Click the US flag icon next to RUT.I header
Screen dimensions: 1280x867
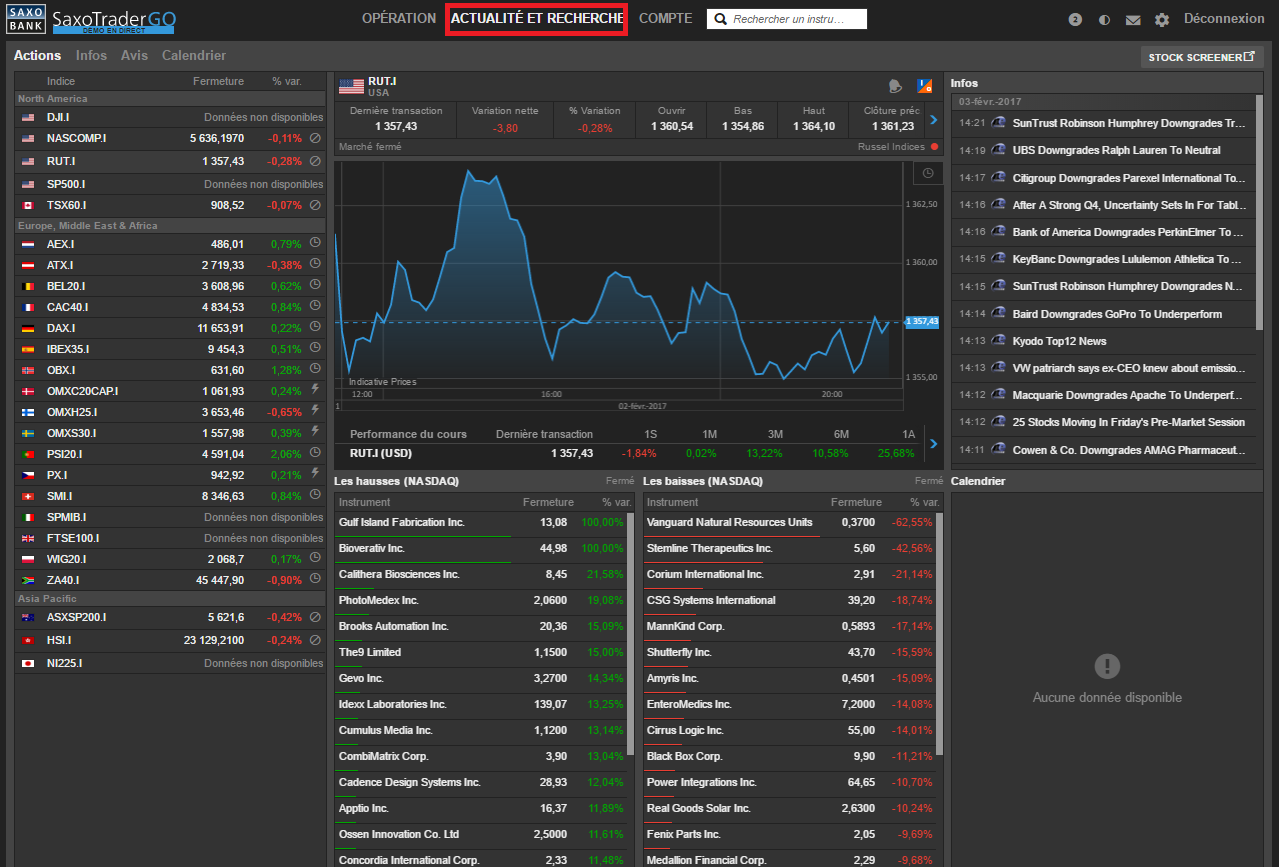click(x=350, y=86)
